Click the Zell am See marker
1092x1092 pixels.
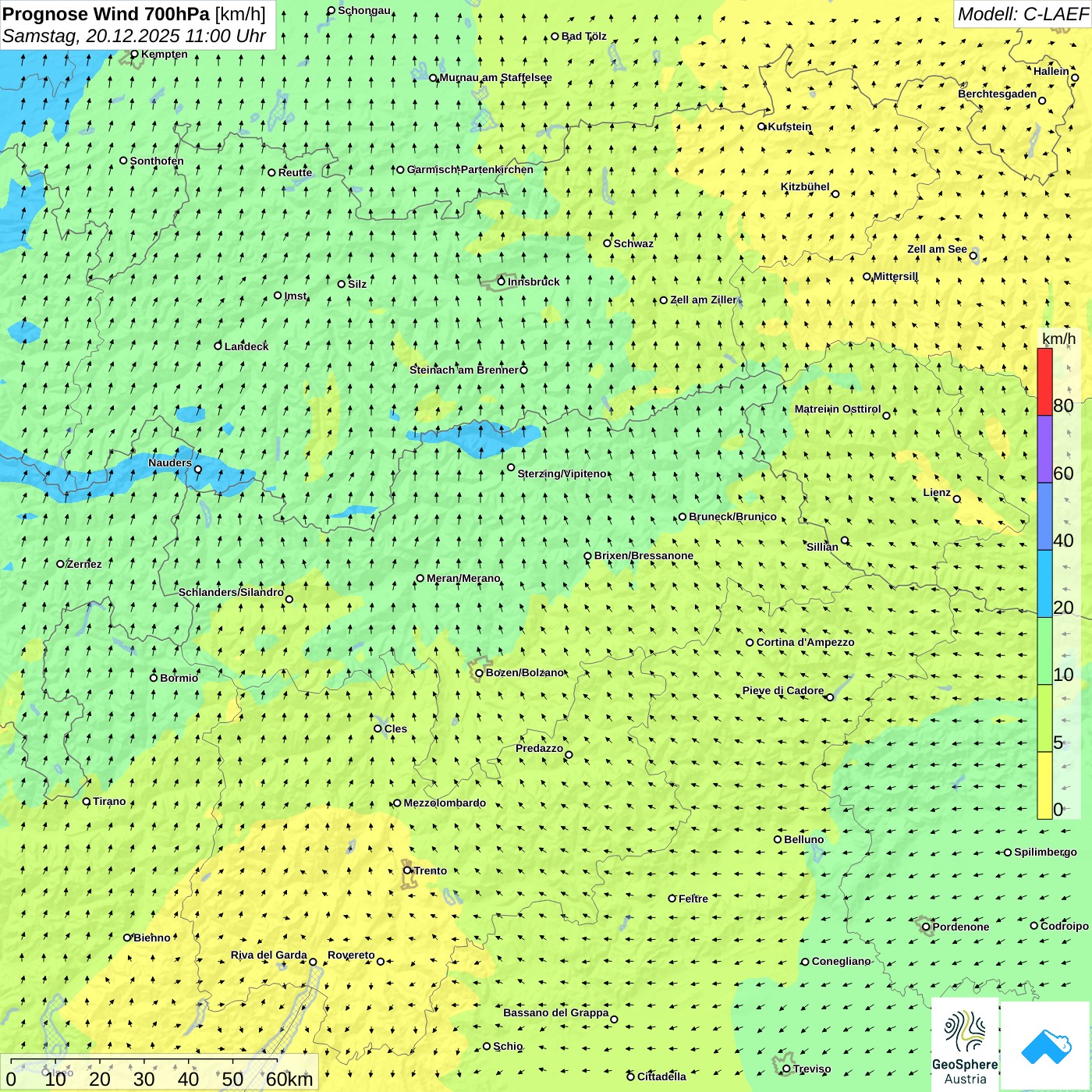tap(973, 255)
